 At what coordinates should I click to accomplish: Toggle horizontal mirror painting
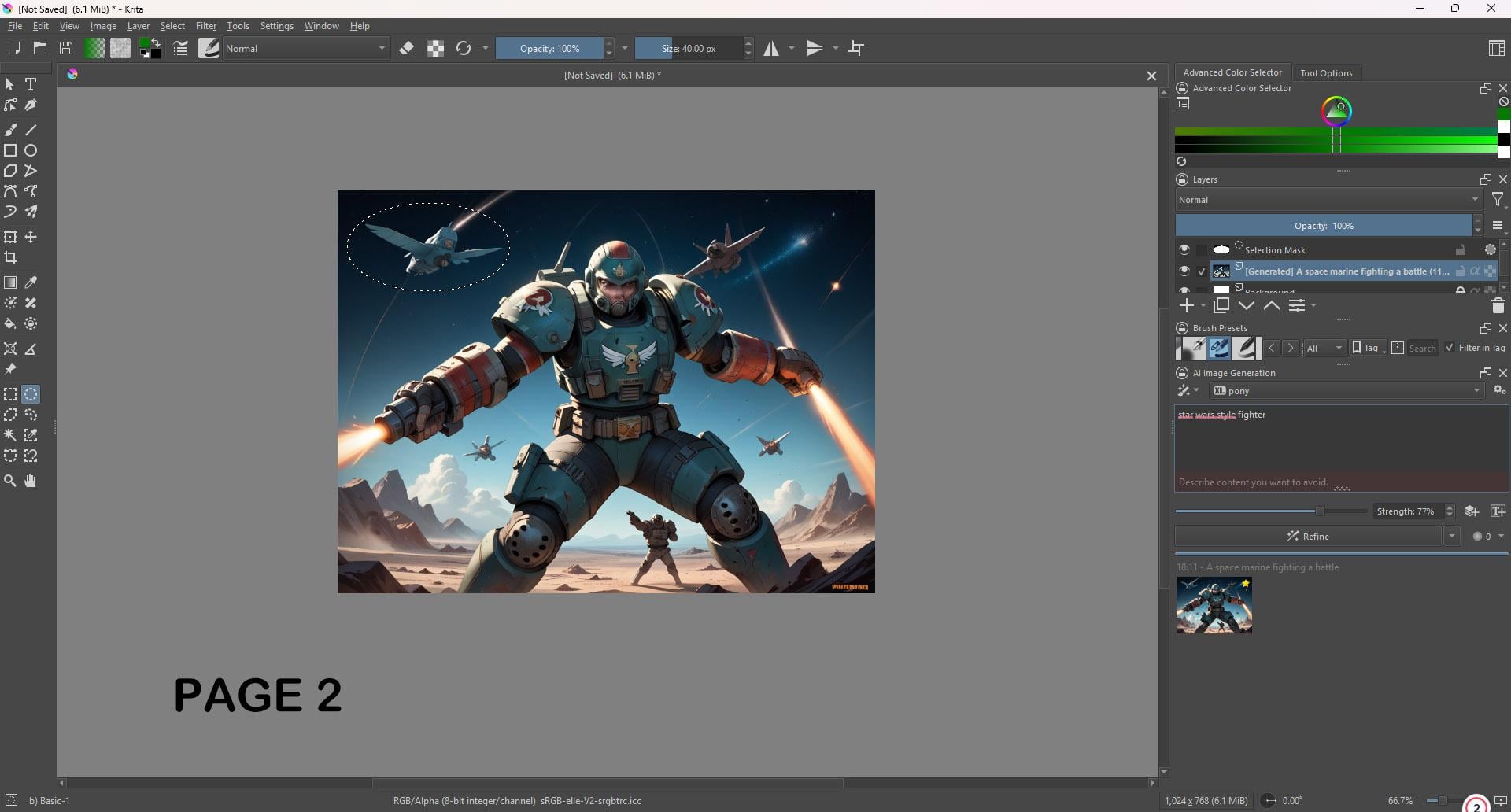coord(771,48)
